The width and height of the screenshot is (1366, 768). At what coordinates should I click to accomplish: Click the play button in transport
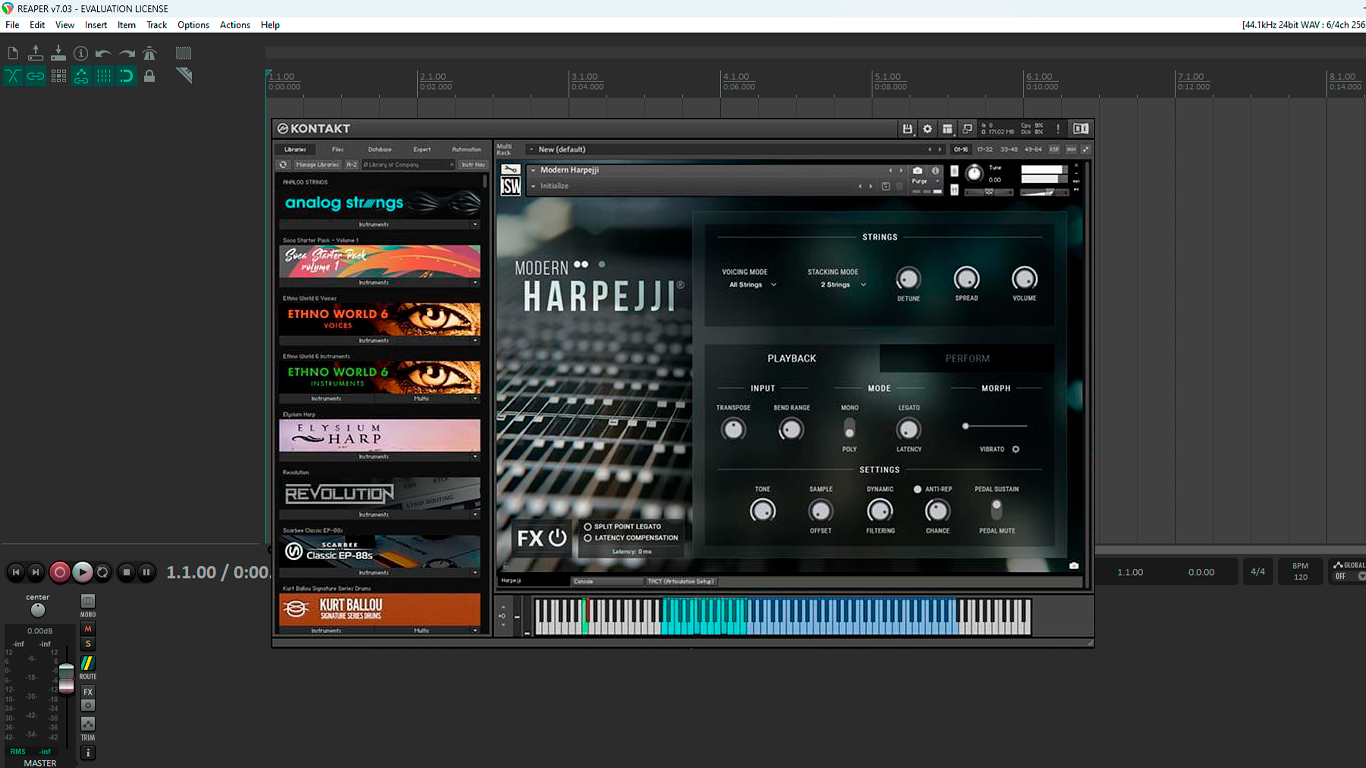(x=83, y=572)
